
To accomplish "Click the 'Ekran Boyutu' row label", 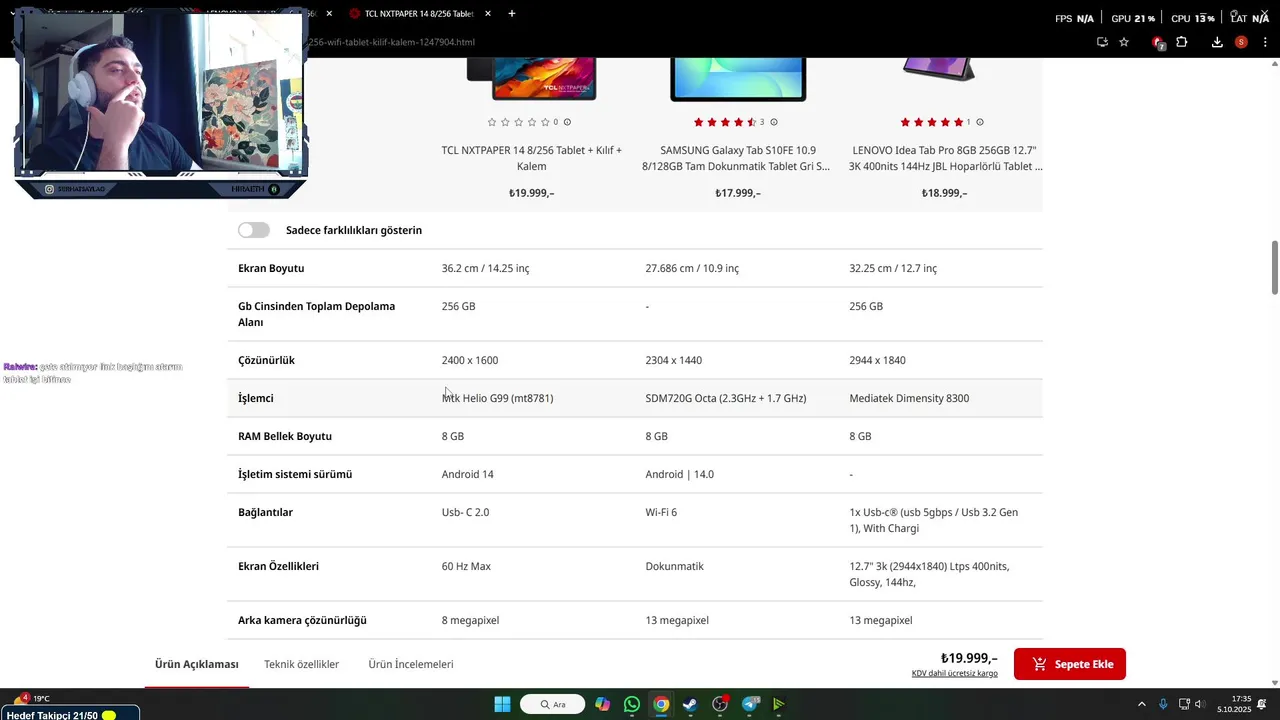I will pos(271,268).
